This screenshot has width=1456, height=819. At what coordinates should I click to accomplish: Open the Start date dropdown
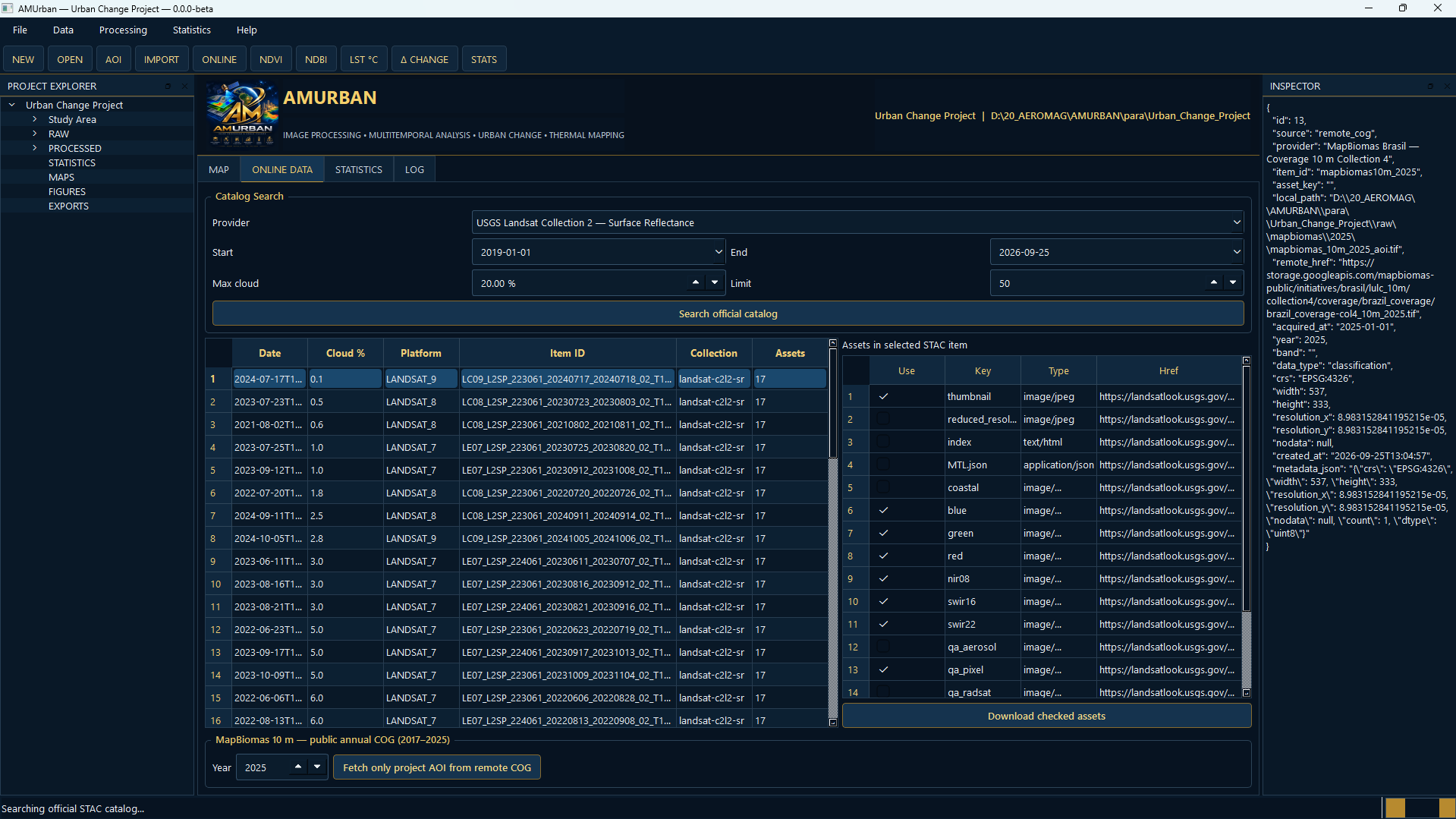tap(718, 252)
